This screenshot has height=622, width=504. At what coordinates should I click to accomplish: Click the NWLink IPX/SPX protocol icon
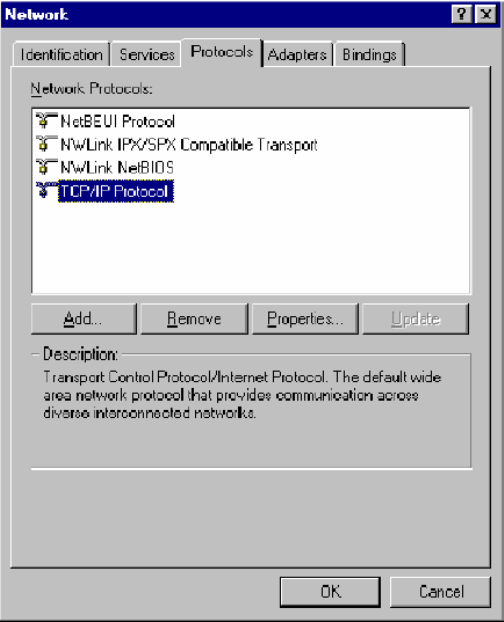coord(47,144)
